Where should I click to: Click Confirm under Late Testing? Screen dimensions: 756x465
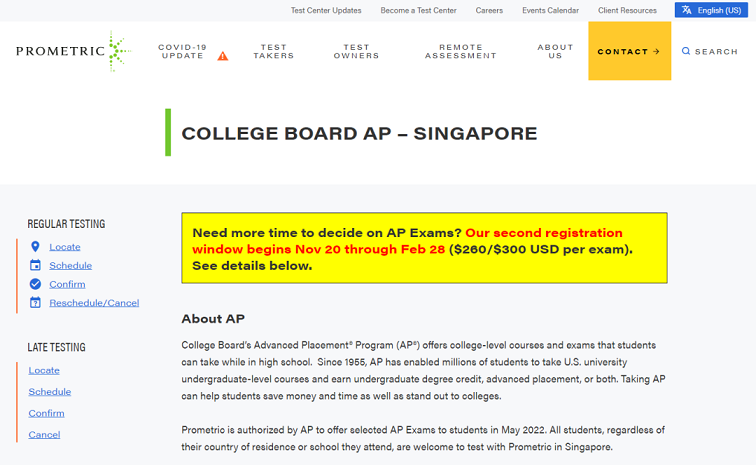click(x=46, y=413)
